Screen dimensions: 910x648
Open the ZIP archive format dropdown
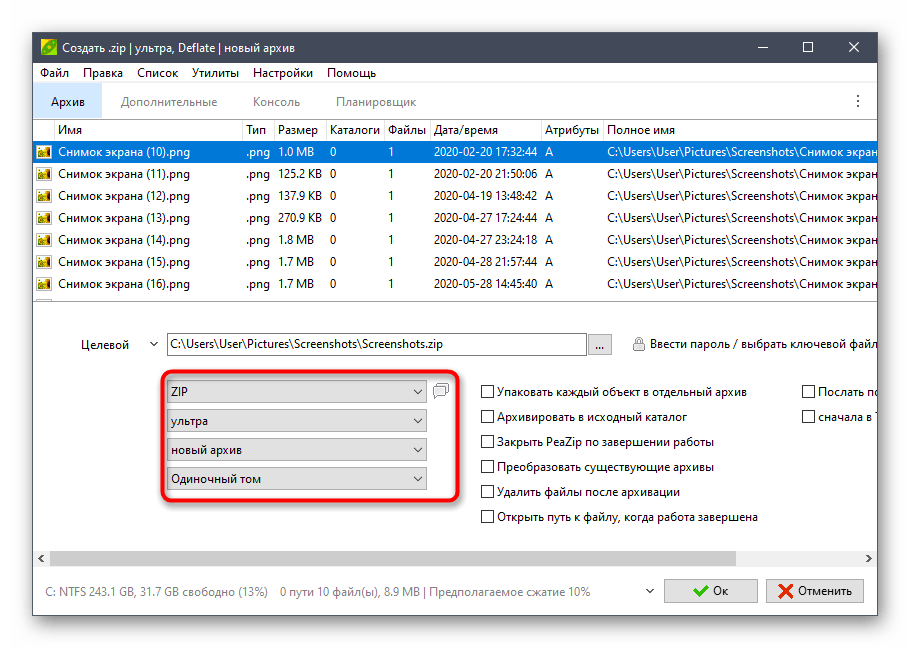[x=297, y=393]
